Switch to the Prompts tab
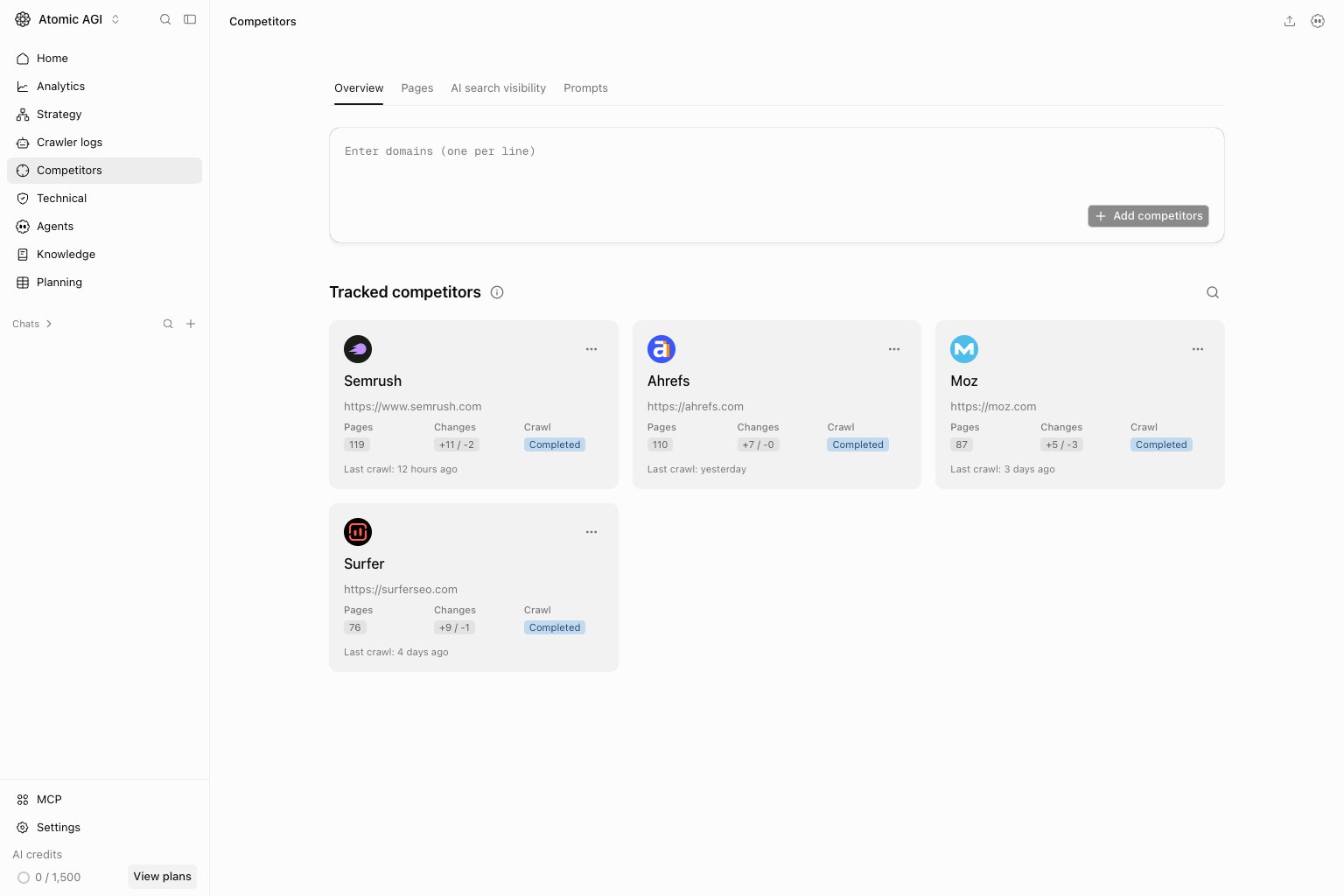 [x=585, y=88]
